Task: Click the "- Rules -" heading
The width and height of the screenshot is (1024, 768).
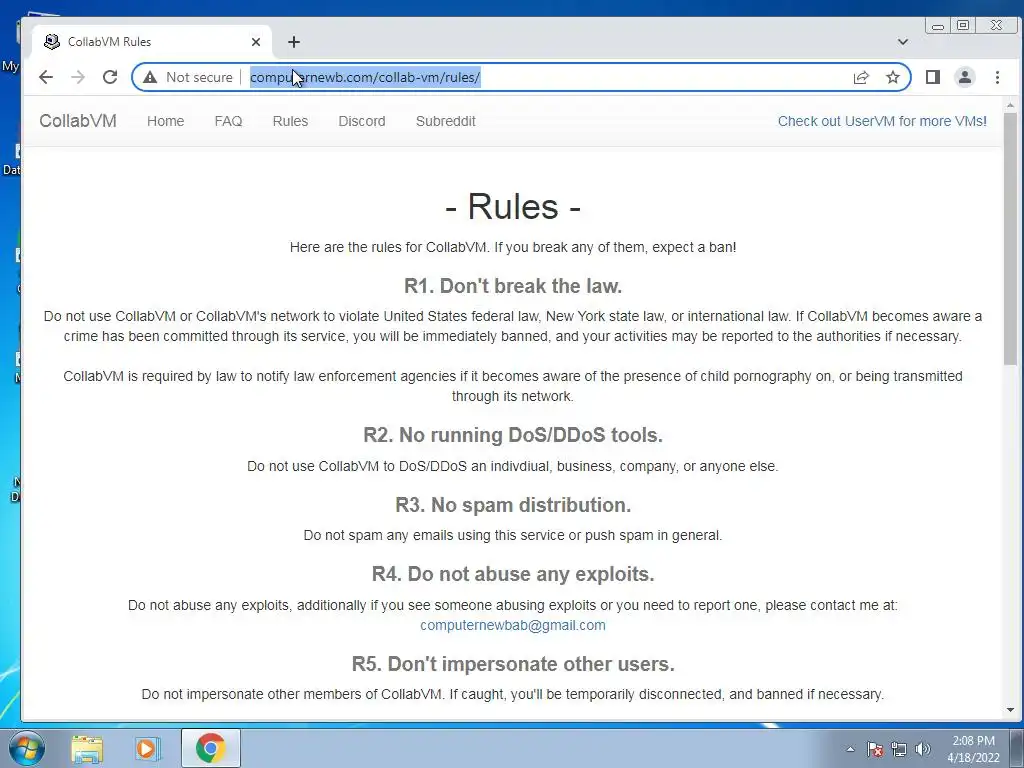Action: click(x=513, y=206)
